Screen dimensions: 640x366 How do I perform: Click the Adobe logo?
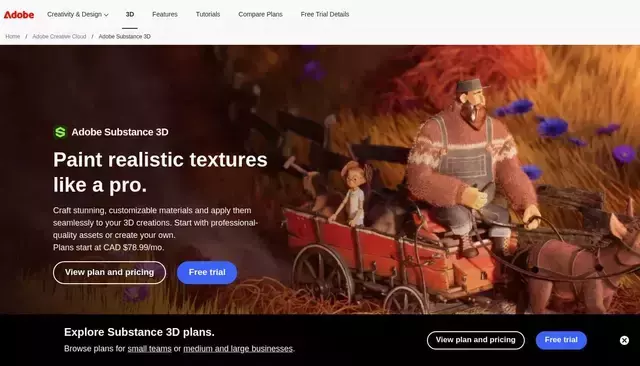(x=19, y=14)
